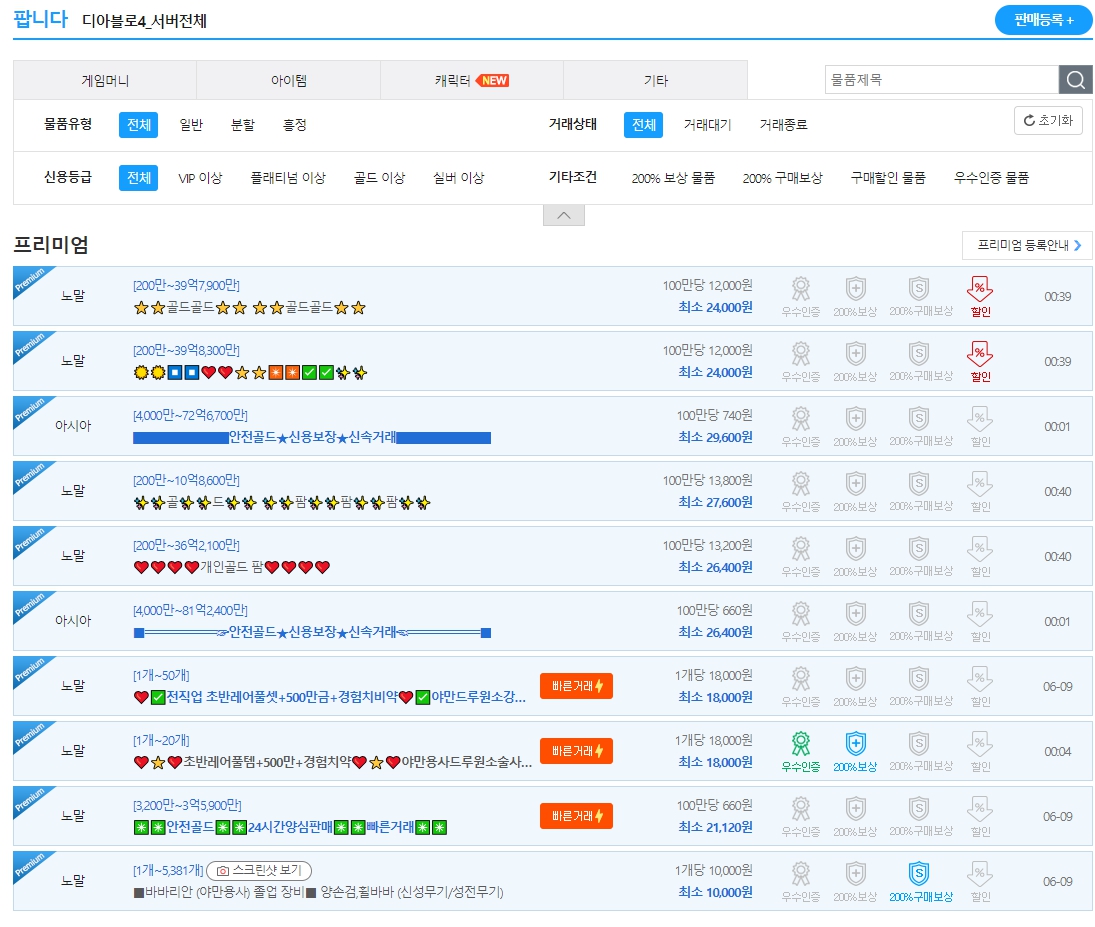Open 프리미엄 등록안내 with its arrow
1095x927 pixels.
point(1027,245)
